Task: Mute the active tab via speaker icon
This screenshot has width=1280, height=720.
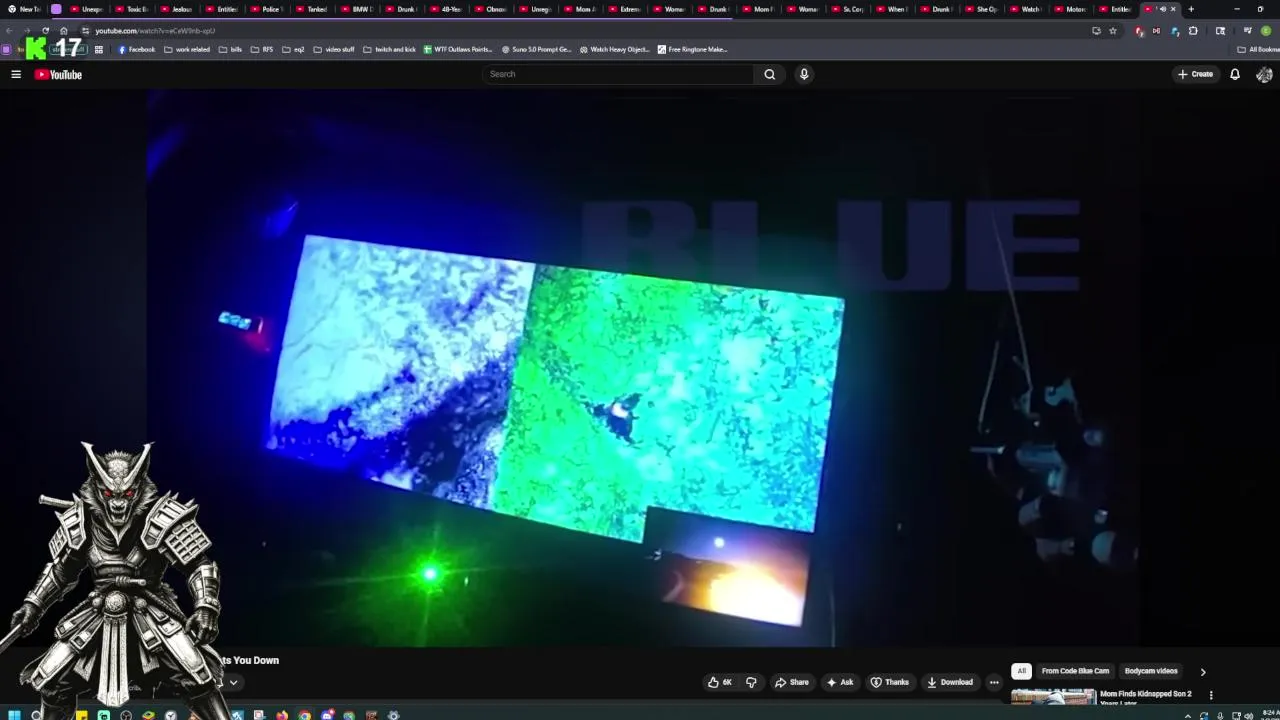Action: [x=1162, y=9]
